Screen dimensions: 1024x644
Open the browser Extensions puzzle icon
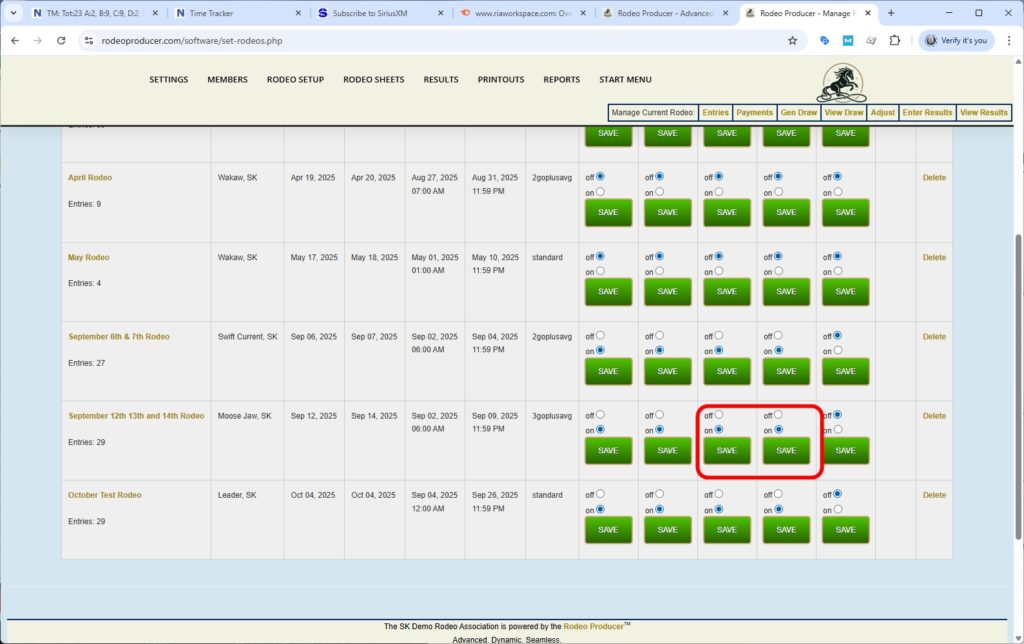click(x=895, y=41)
